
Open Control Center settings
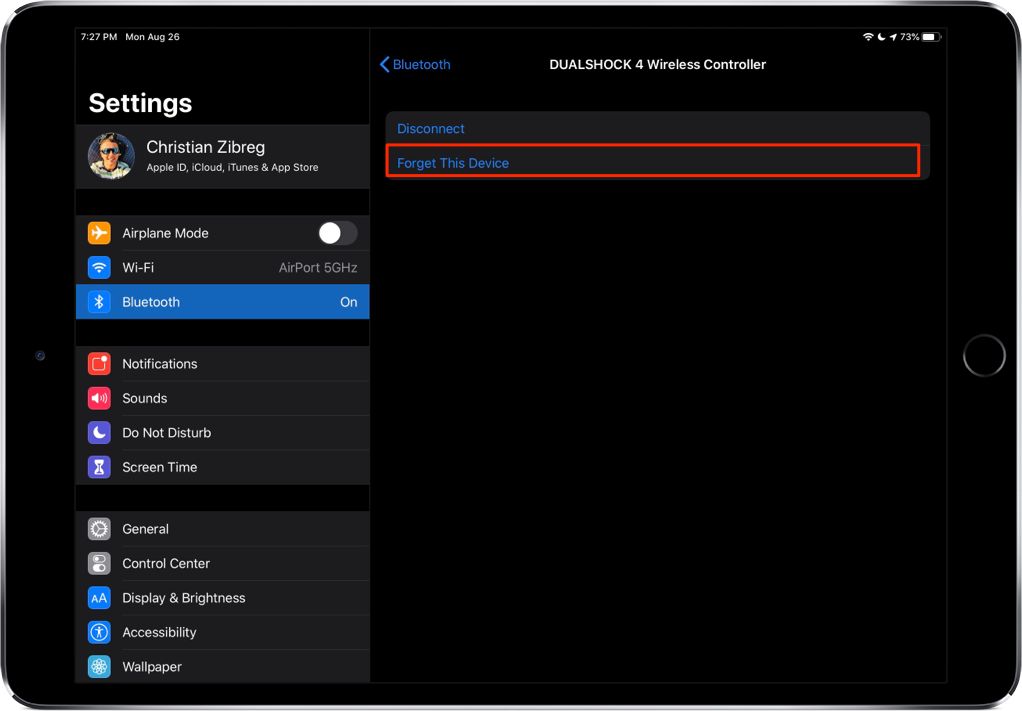tap(223, 563)
